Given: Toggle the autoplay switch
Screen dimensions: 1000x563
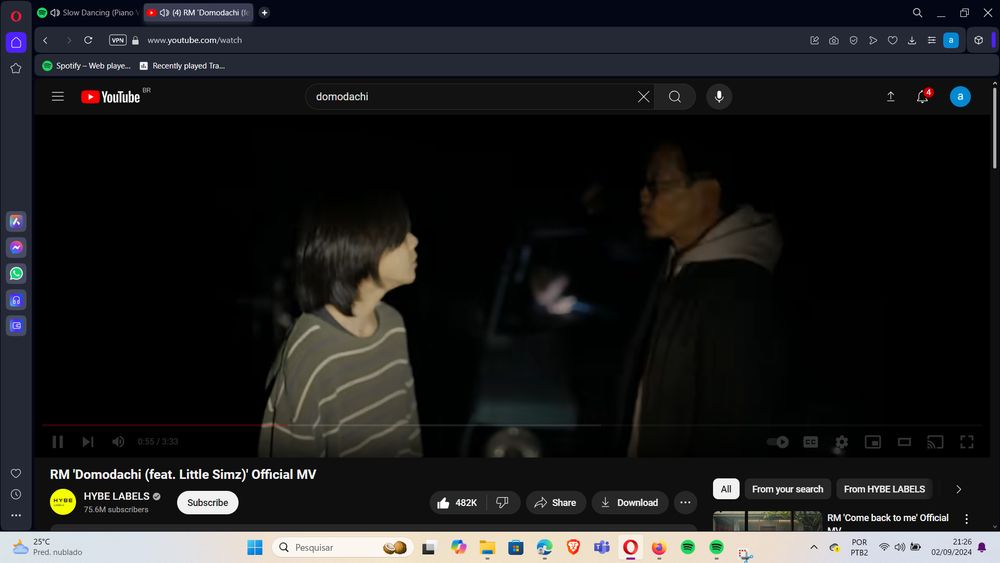Looking at the screenshot, I should 778,442.
